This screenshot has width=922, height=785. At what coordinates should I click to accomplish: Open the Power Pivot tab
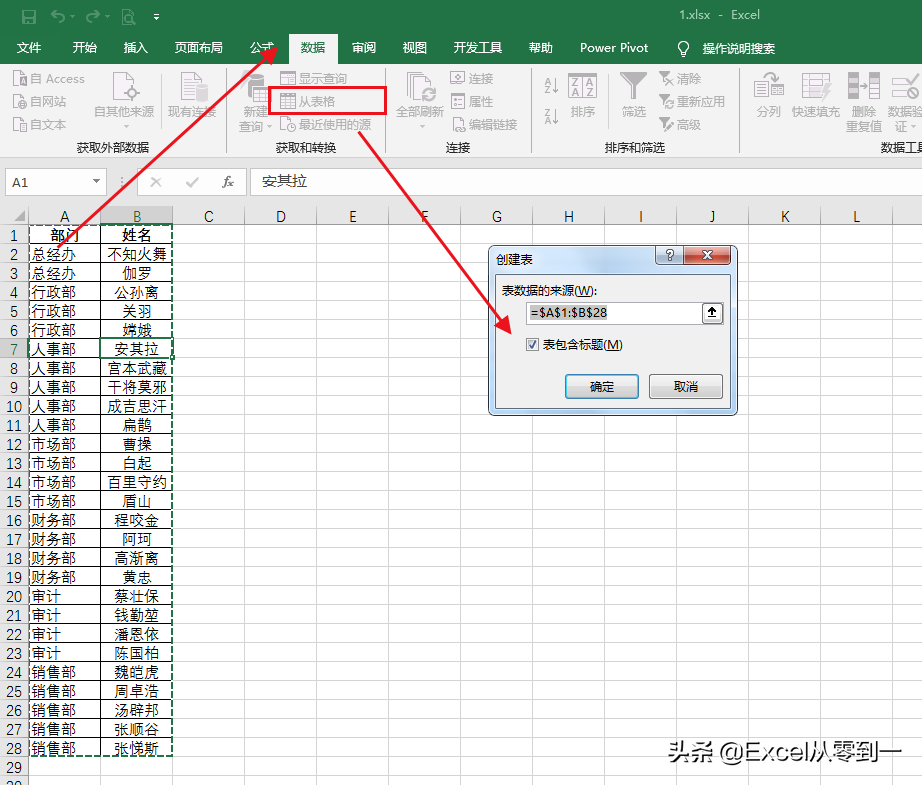614,48
